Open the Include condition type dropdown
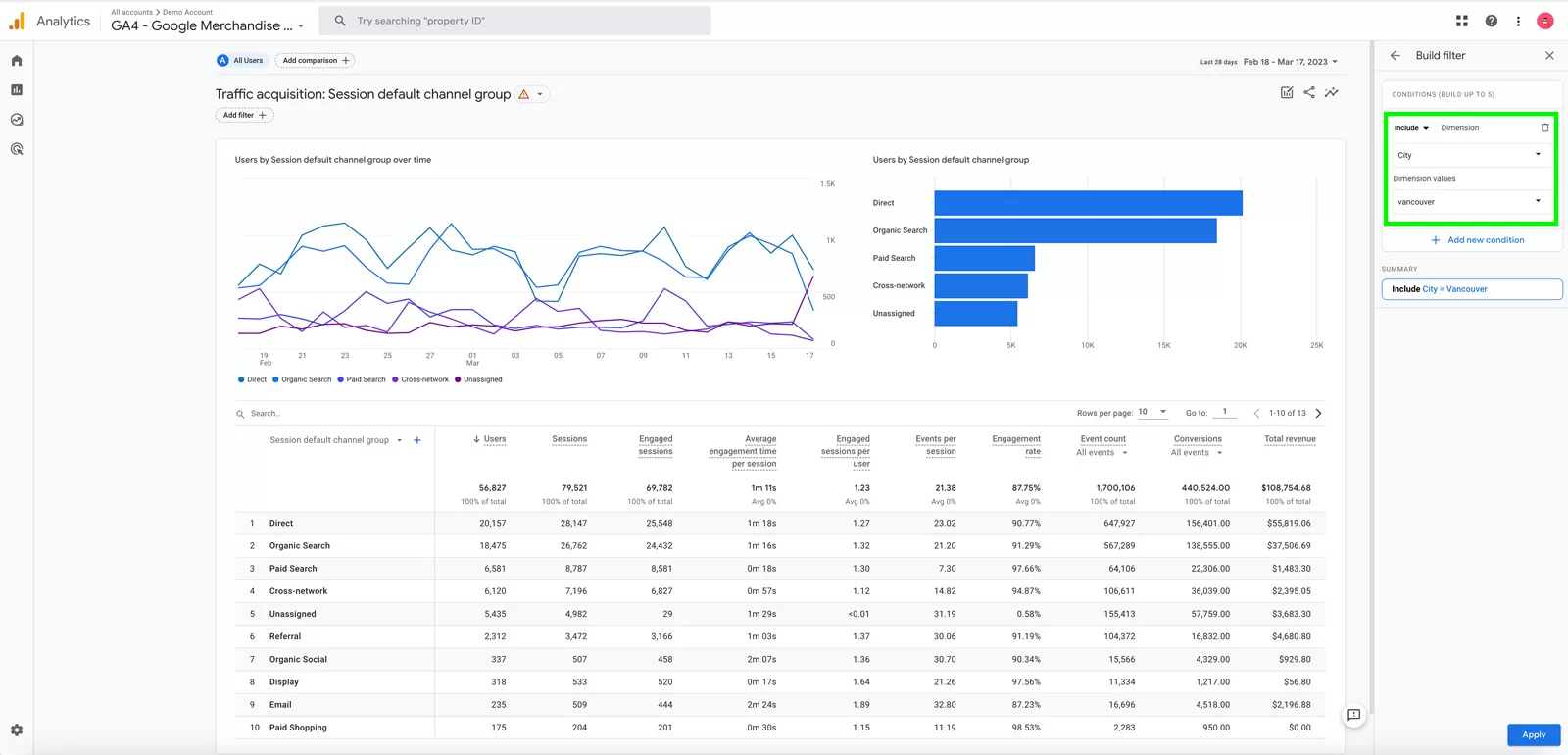The image size is (1568, 755). (x=1411, y=128)
